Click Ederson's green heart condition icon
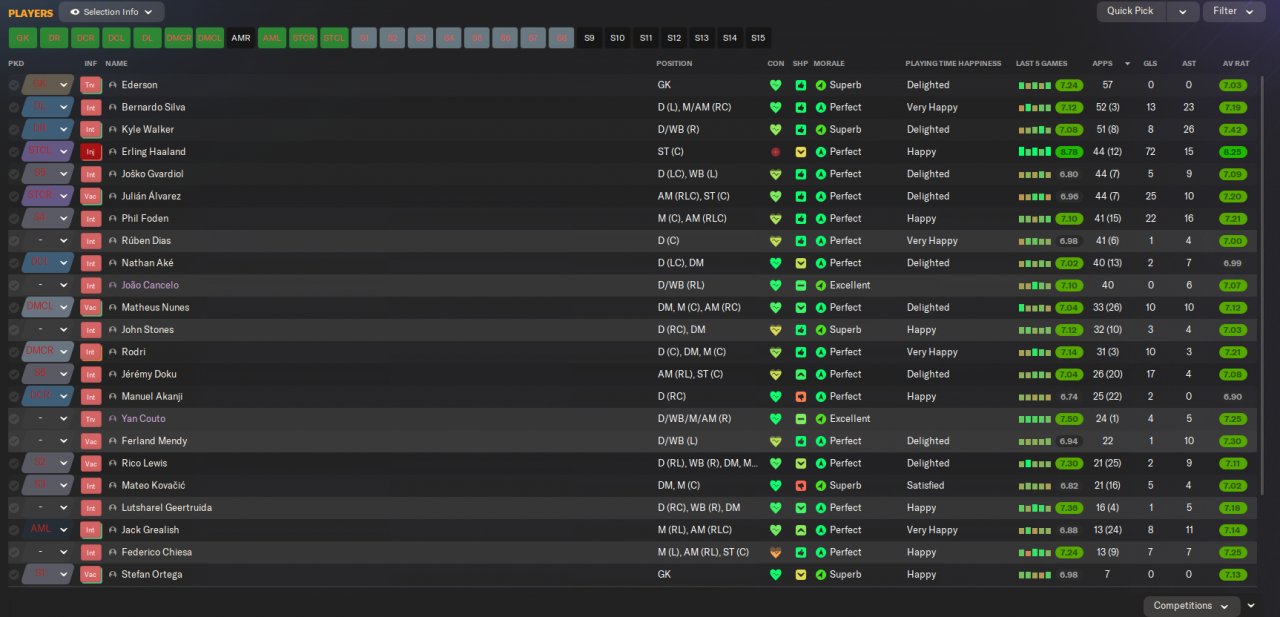This screenshot has height=617, width=1280. click(x=775, y=85)
